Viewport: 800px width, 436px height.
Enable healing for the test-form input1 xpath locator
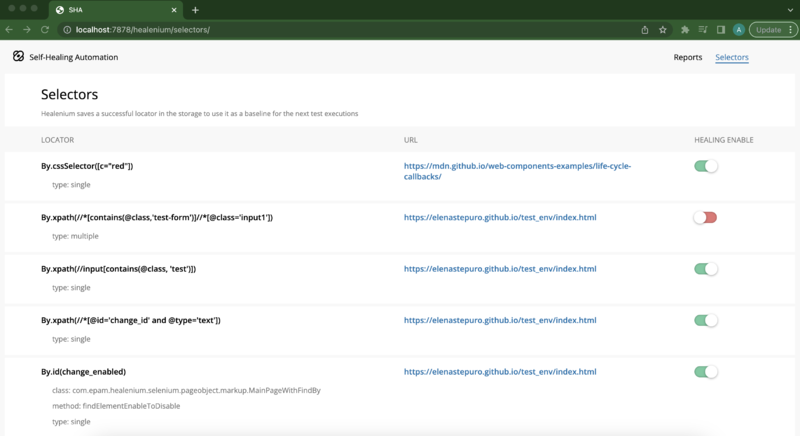pos(706,217)
